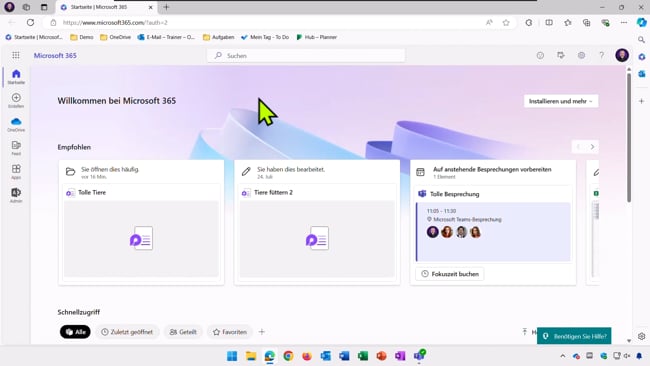Add this page to favorites star
This screenshot has height=366, width=650.
point(506,22)
